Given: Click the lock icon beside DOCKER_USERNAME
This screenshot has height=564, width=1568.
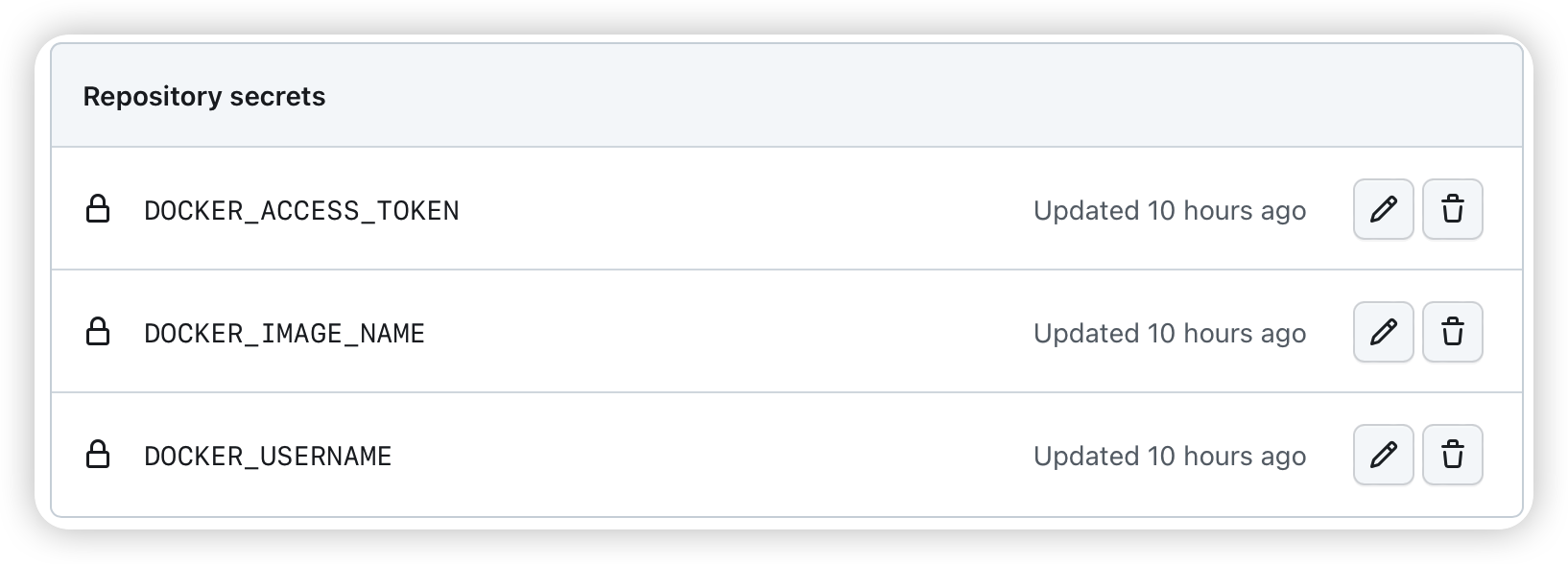Looking at the screenshot, I should (x=98, y=455).
